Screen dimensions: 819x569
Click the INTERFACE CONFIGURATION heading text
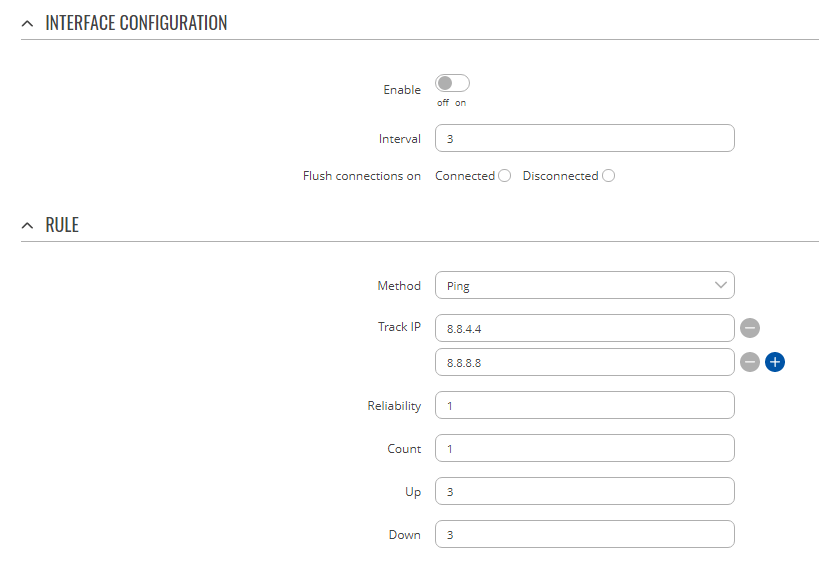click(x=136, y=23)
